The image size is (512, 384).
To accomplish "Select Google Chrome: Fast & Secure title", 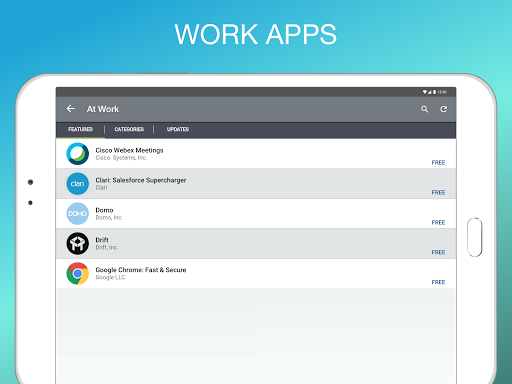I will point(141,270).
